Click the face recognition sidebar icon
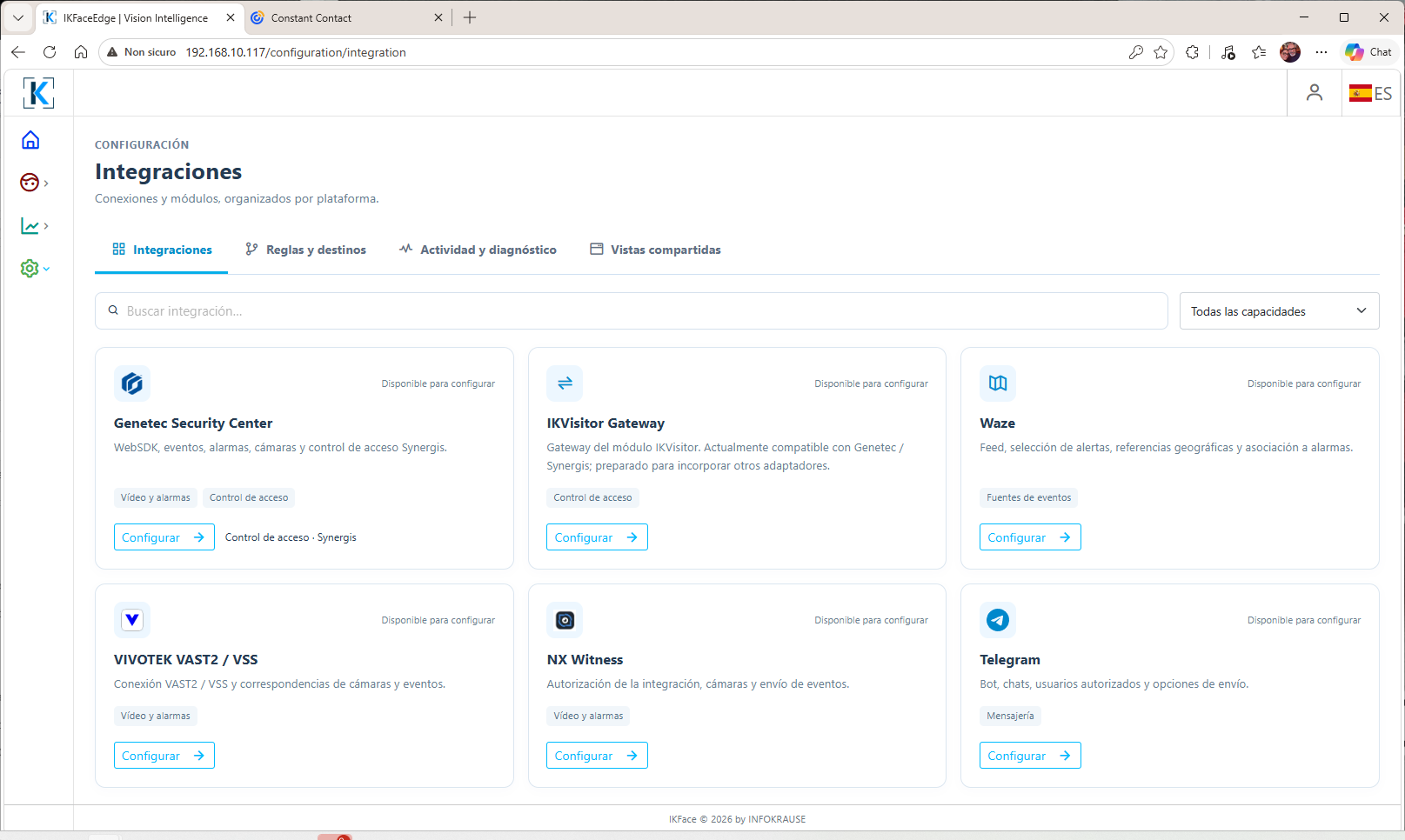 pyautogui.click(x=30, y=183)
